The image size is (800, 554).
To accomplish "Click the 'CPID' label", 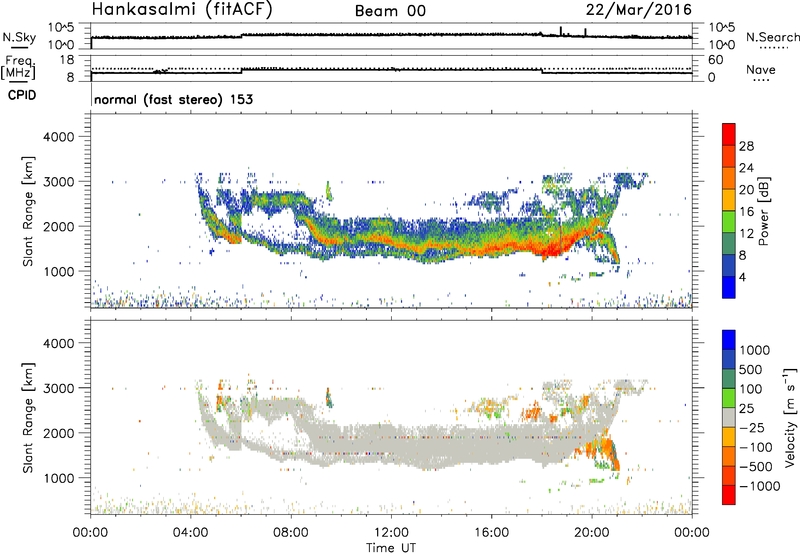I will click(22, 95).
